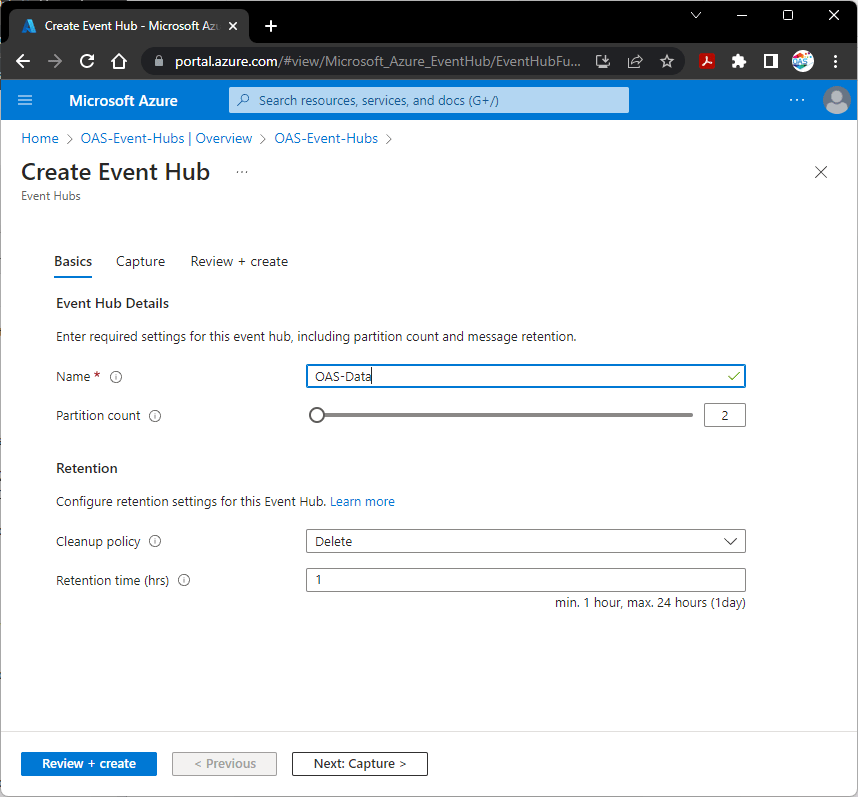Switch to the Review + create tab
This screenshot has height=797, width=858.
click(238, 261)
